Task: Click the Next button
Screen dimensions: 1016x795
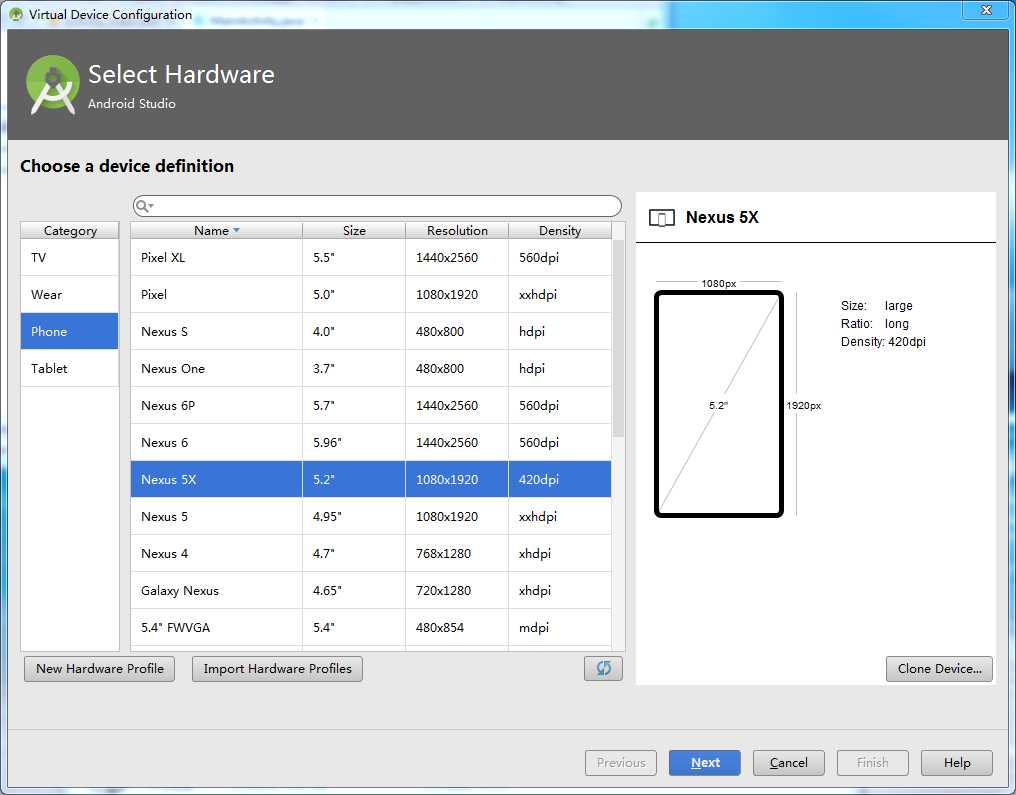Action: click(x=704, y=763)
